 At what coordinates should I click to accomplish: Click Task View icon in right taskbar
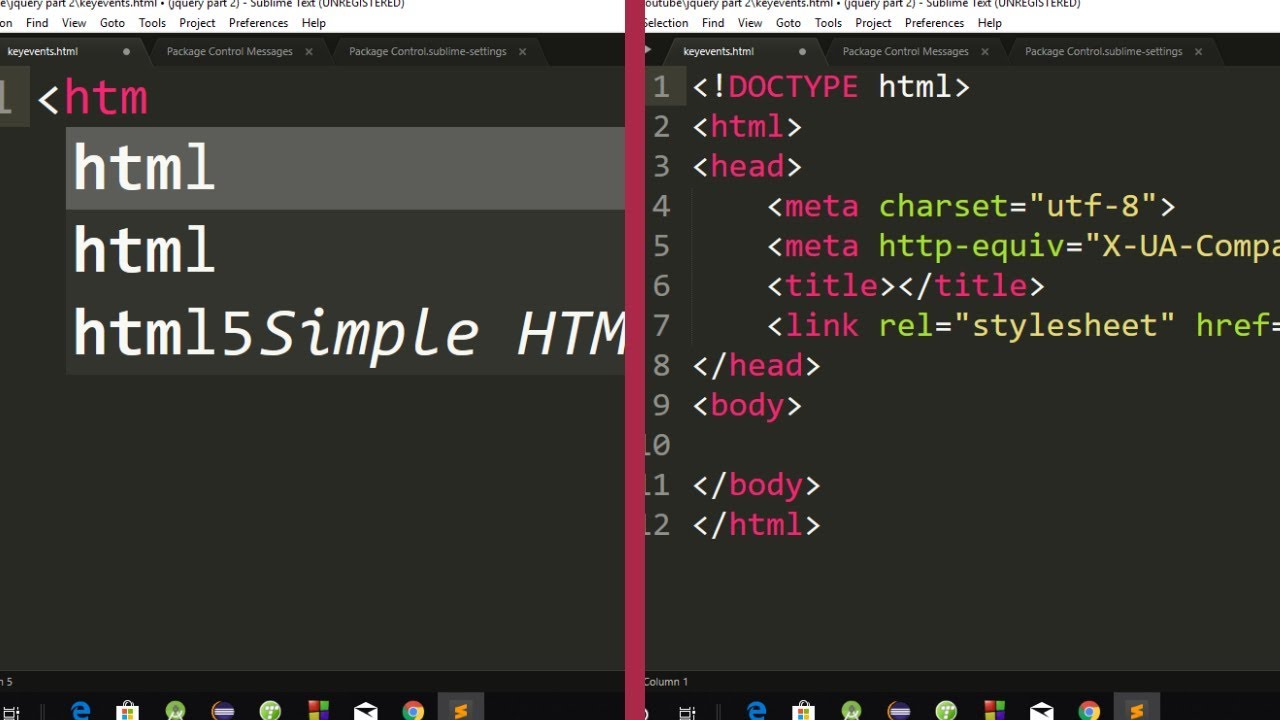pyautogui.click(x=687, y=712)
